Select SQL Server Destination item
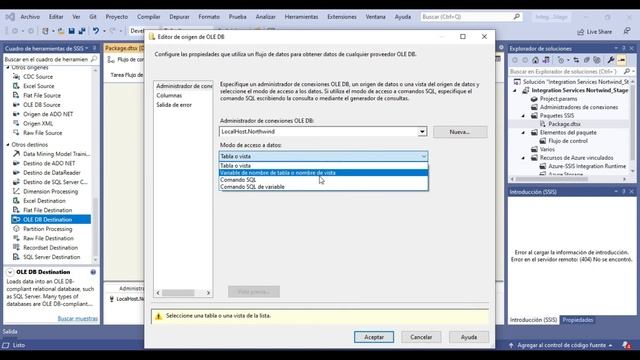Image resolution: width=640 pixels, height=360 pixels. [x=51, y=257]
